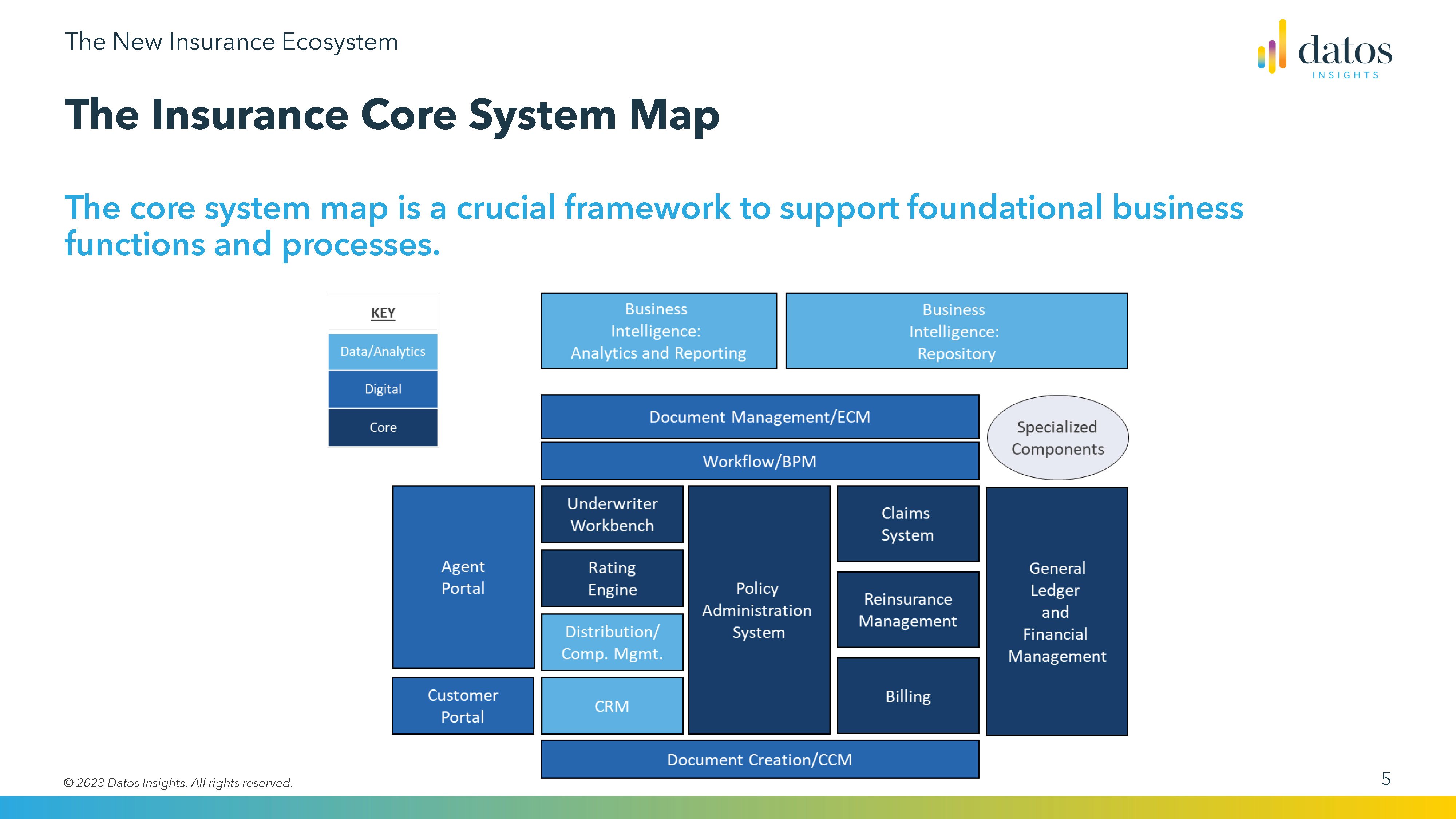This screenshot has width=1456, height=819.
Task: Select the Agent Portal block
Action: (463, 577)
